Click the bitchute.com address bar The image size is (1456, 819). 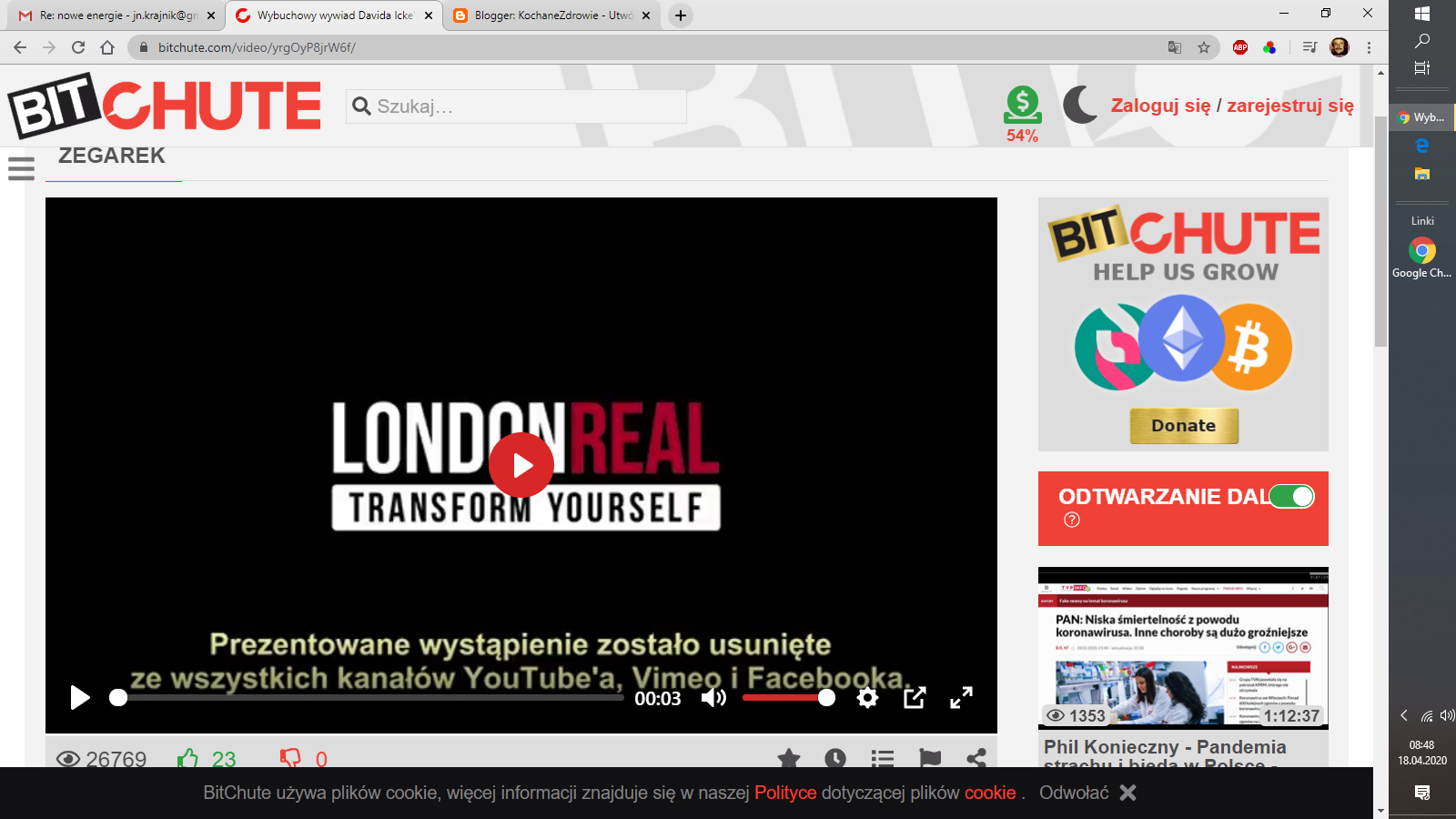tap(673, 47)
